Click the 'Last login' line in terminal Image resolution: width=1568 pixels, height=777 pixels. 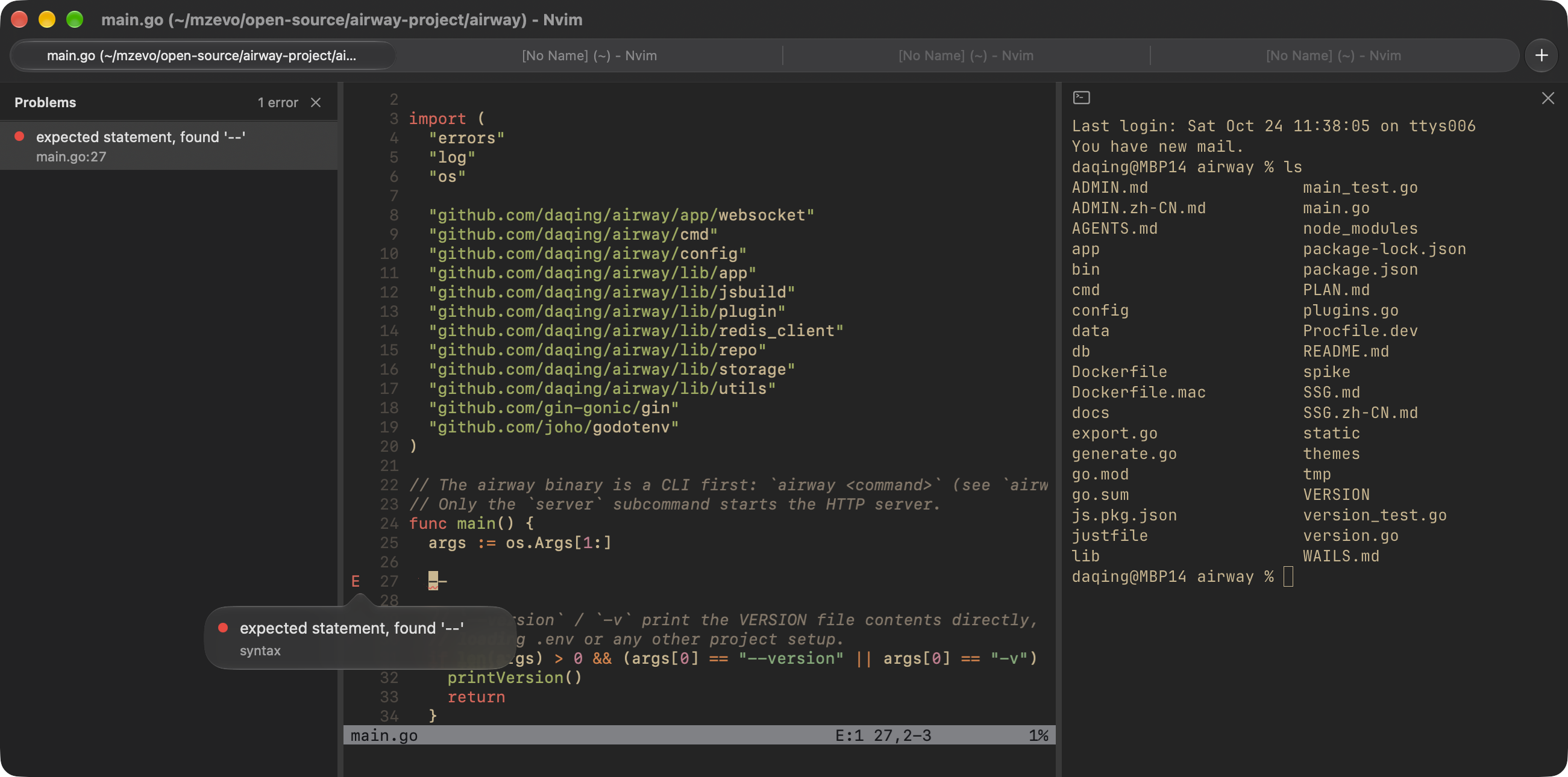[x=1273, y=126]
